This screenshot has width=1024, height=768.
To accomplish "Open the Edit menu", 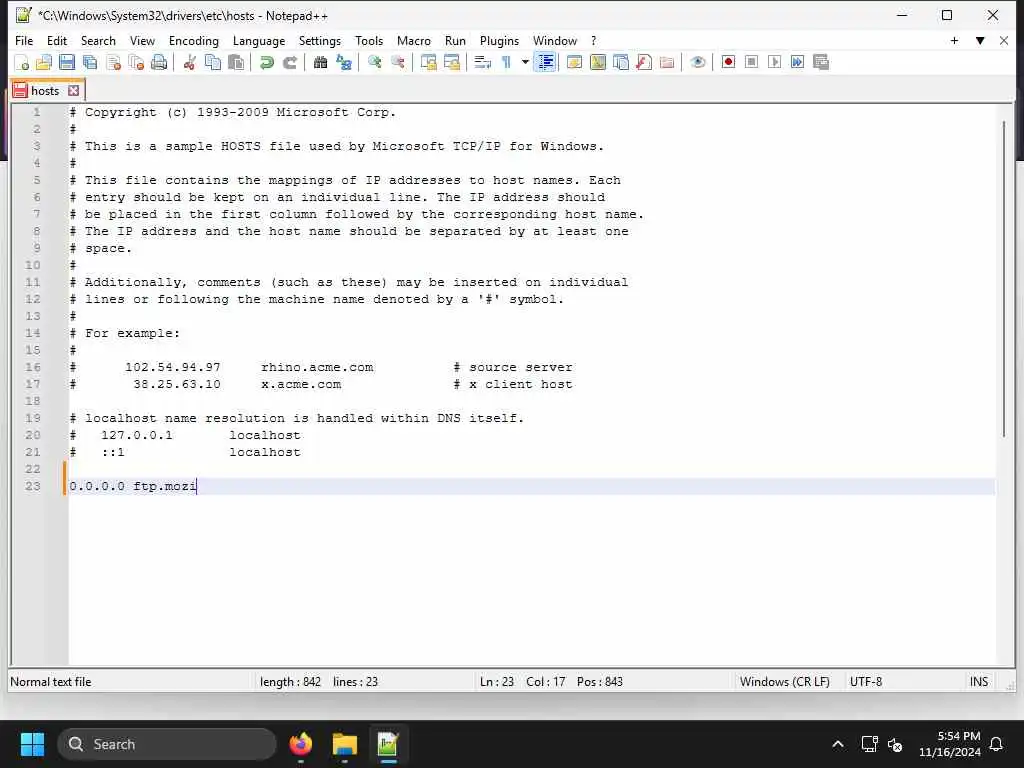I will 57,40.
